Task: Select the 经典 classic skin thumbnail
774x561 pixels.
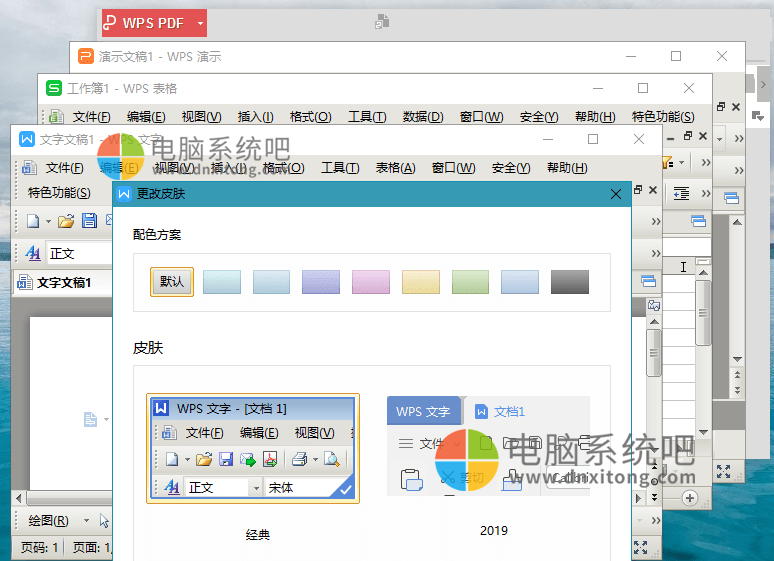Action: click(x=253, y=448)
